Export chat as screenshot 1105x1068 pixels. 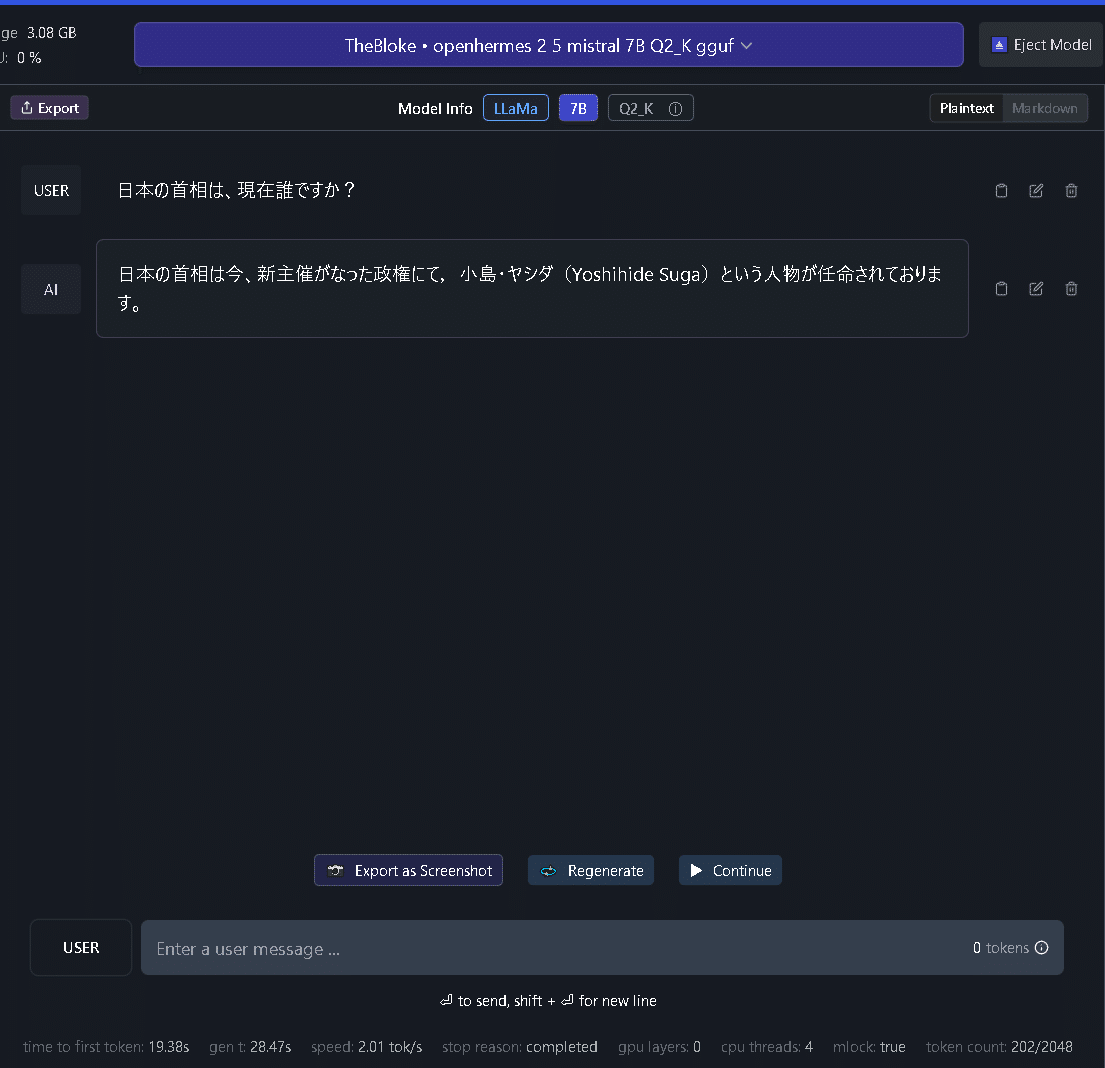(408, 871)
